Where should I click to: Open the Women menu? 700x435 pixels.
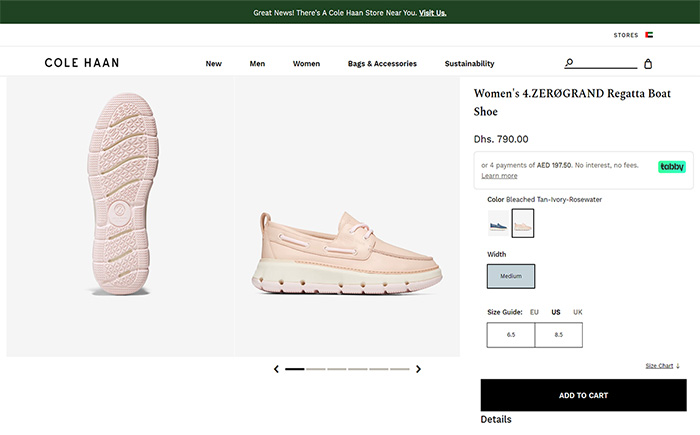tap(306, 63)
